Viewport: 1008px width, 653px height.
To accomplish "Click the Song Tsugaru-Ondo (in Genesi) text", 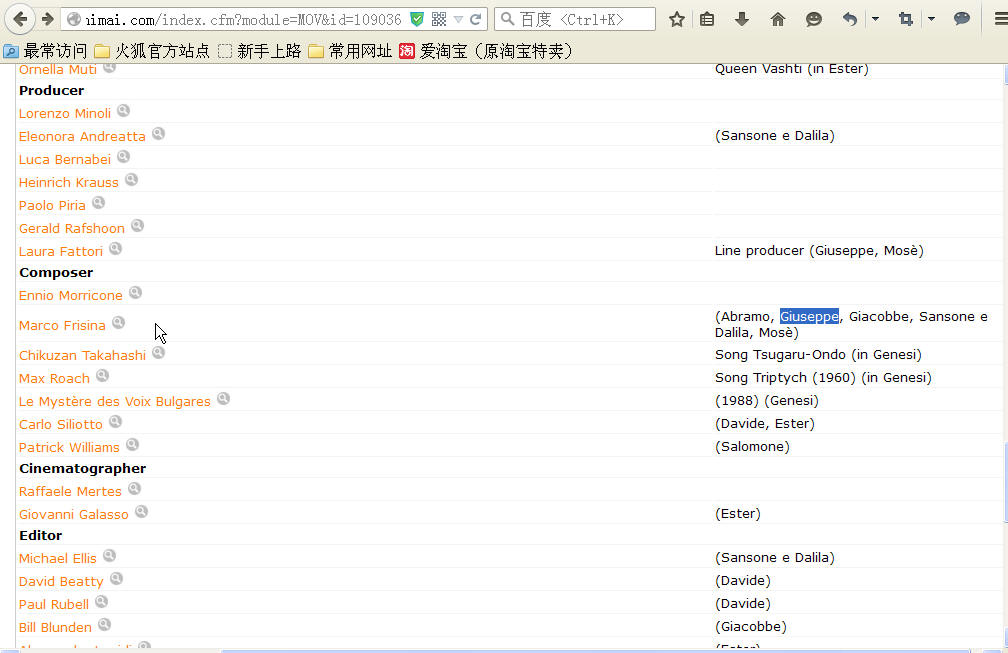I will (818, 355).
